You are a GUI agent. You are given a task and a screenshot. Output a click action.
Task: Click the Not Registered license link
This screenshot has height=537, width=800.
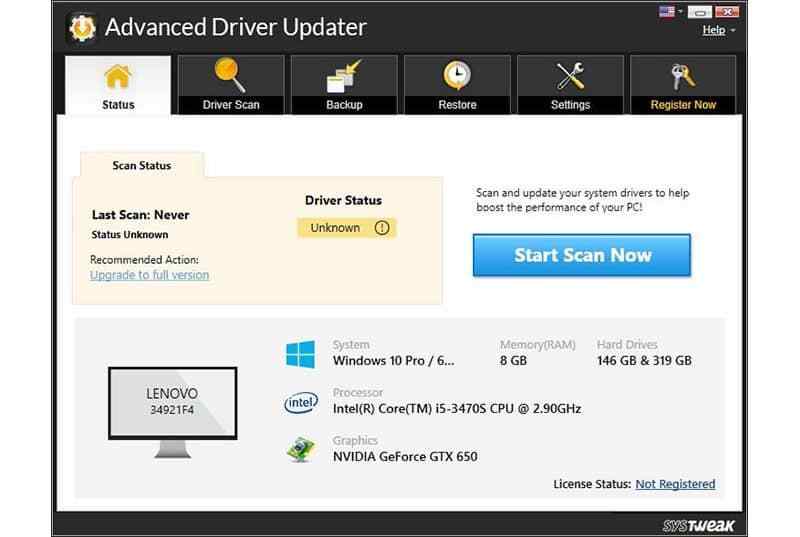coord(675,484)
